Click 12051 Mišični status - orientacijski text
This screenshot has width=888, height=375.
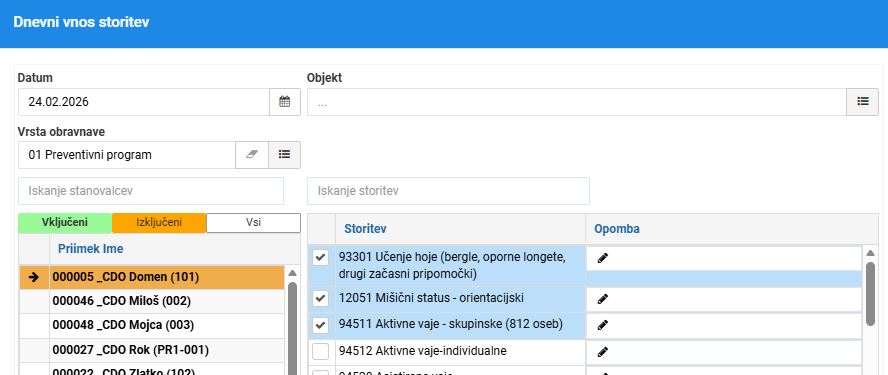pyautogui.click(x=432, y=297)
